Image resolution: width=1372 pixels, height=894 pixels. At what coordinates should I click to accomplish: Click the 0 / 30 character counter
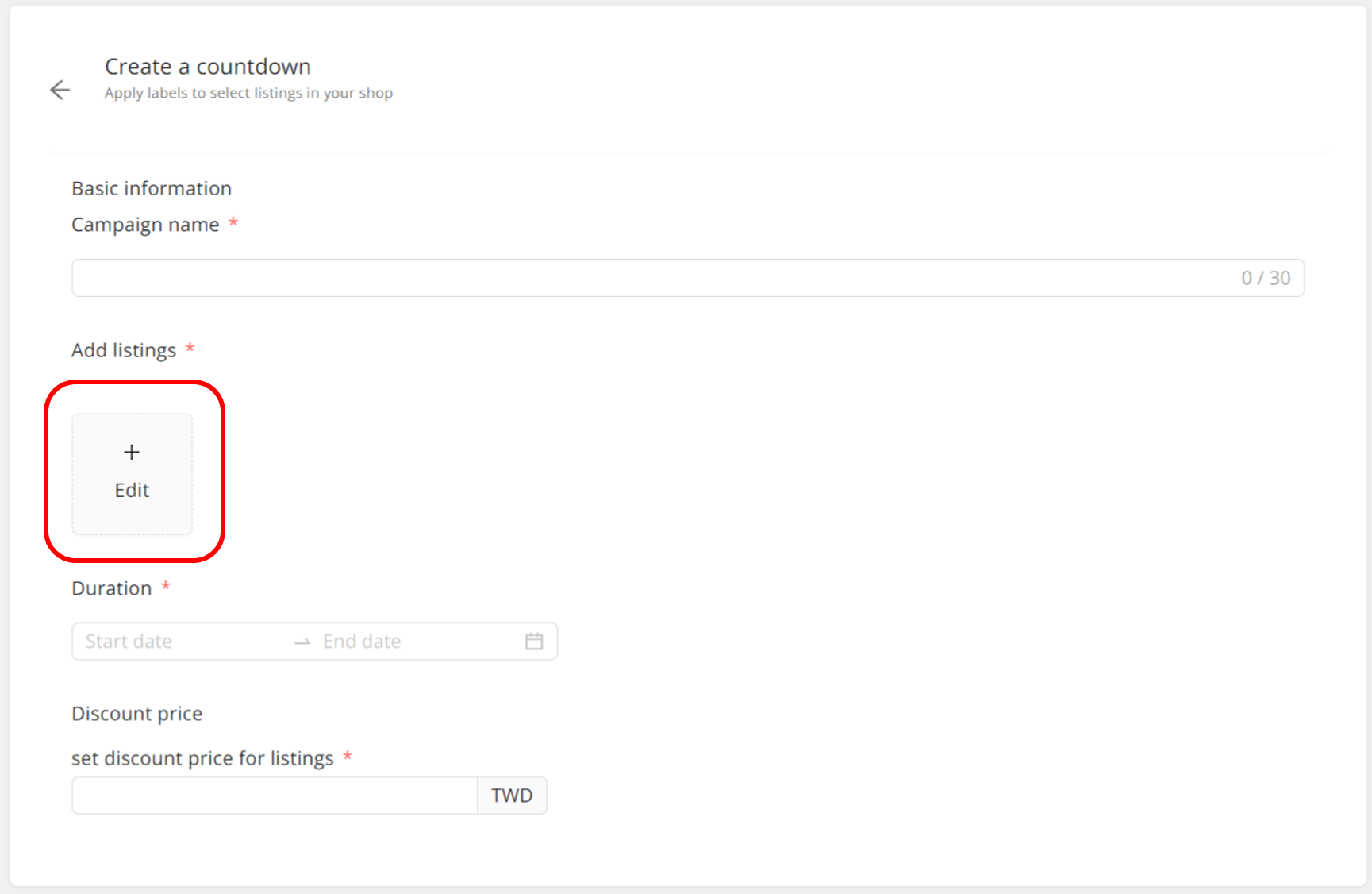[x=1266, y=278]
